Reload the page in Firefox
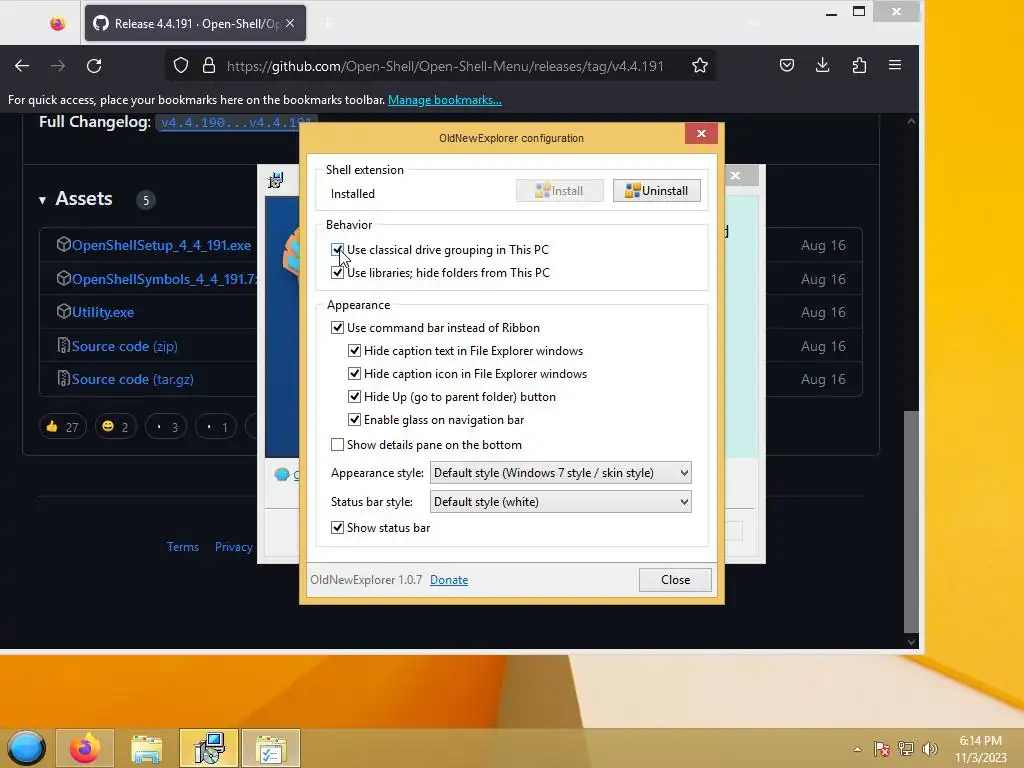Viewport: 1024px width, 768px height. pos(94,65)
